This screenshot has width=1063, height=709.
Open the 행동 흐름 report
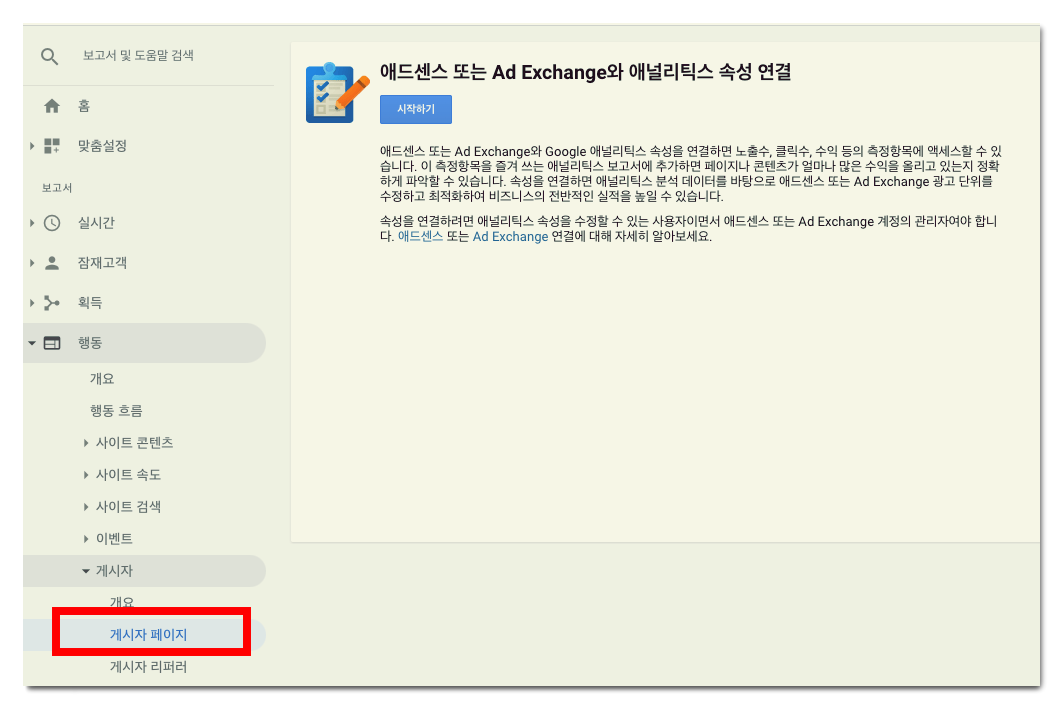116,411
